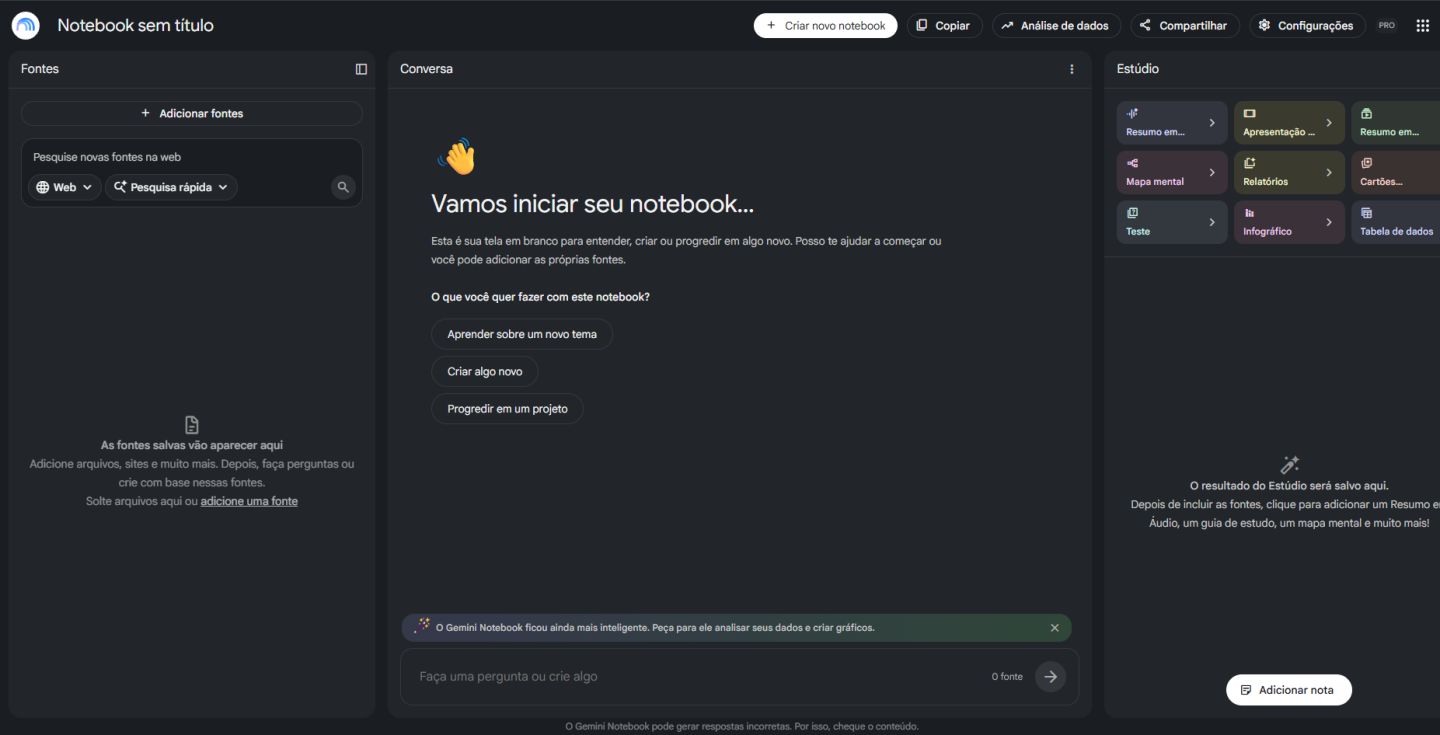
Task: Expand the chevron on the audio Resumo card
Action: tap(1212, 123)
